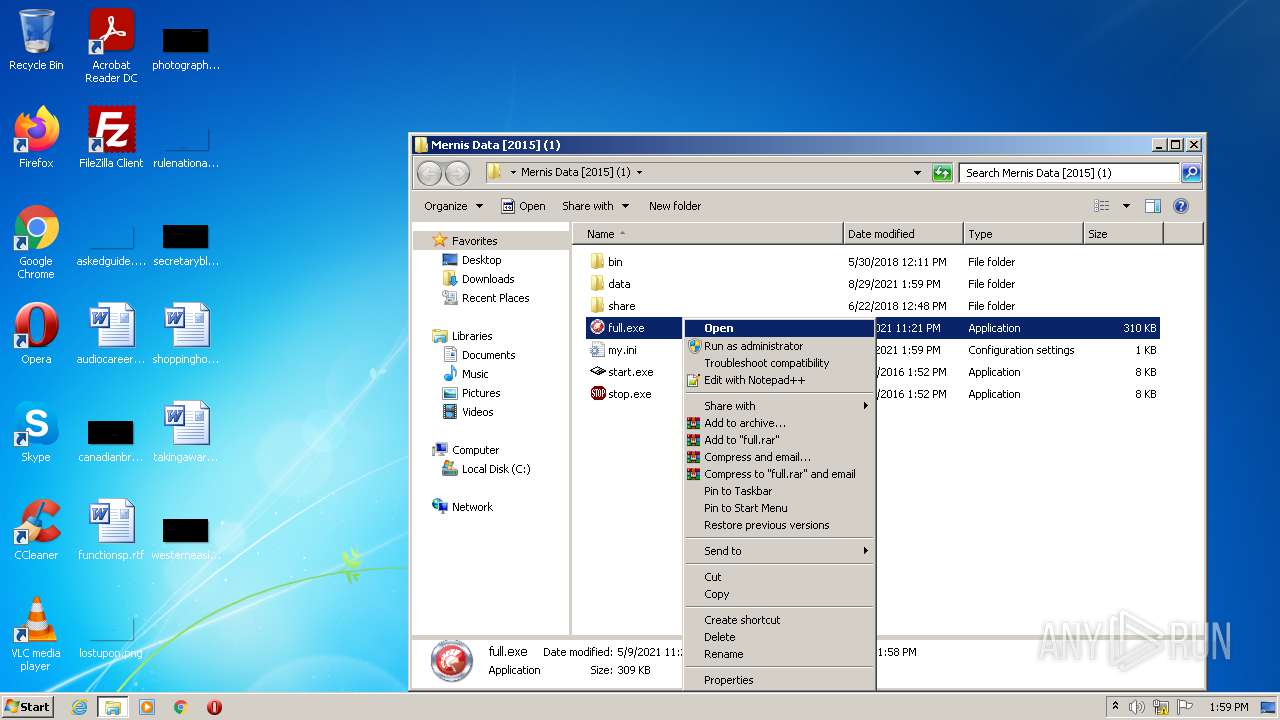Open the Share with toolbar dropdown
The width and height of the screenshot is (1280, 720).
pyautogui.click(x=596, y=206)
